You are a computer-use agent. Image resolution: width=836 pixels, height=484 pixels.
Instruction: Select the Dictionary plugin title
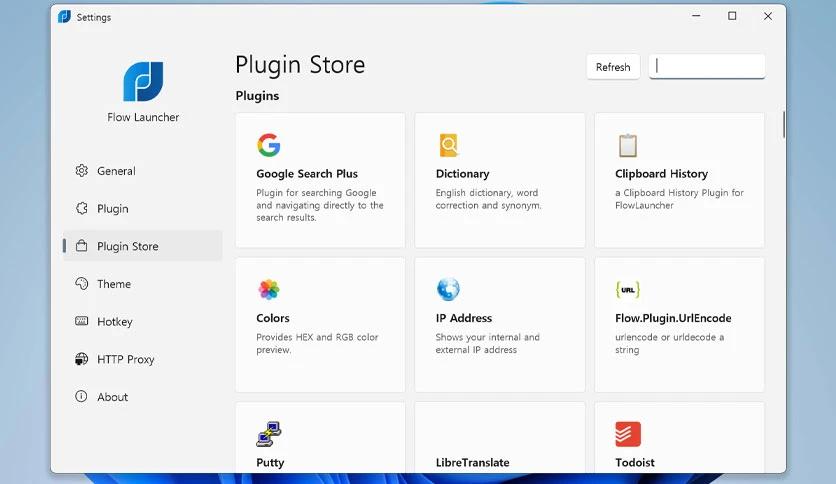pos(462,174)
